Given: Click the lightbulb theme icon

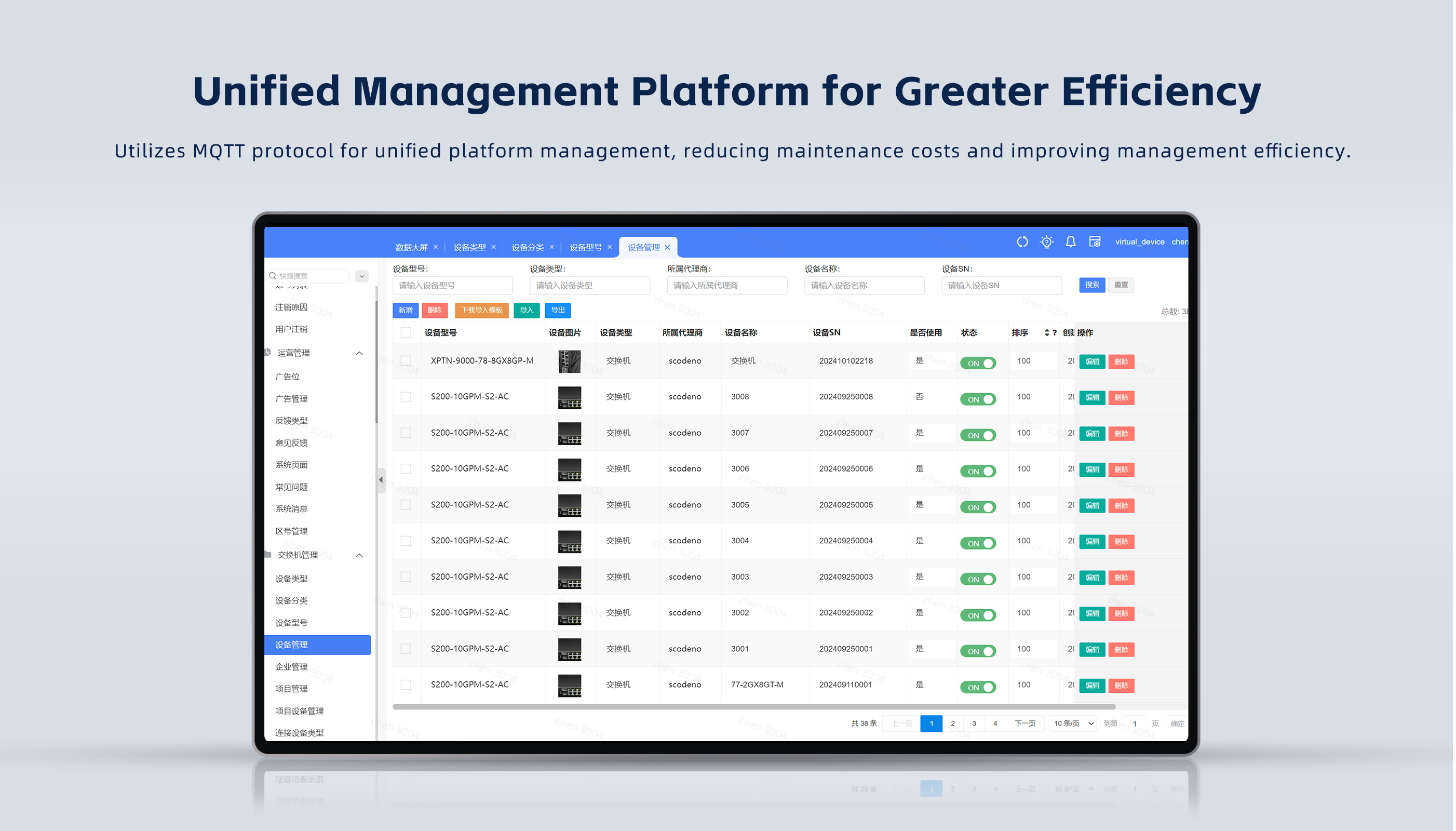Looking at the screenshot, I should point(1046,242).
